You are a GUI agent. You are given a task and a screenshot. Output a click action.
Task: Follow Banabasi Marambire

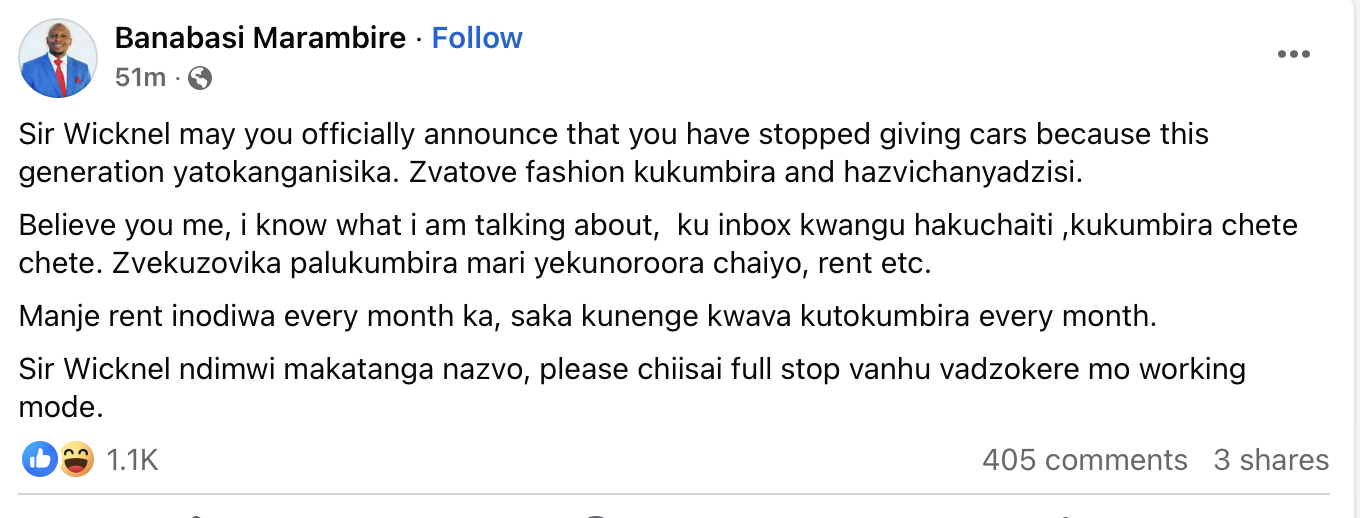click(477, 38)
